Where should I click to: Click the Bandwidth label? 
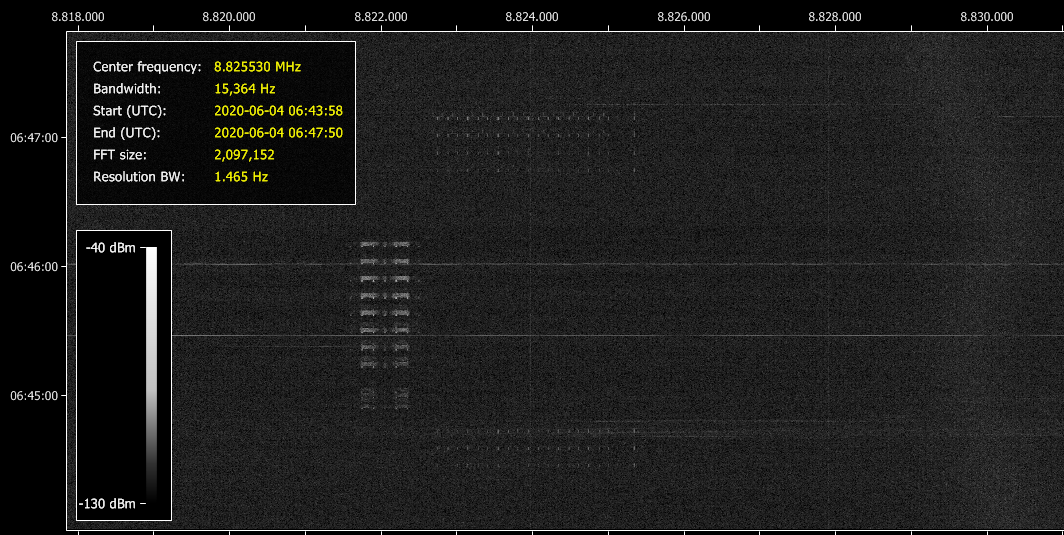click(127, 89)
